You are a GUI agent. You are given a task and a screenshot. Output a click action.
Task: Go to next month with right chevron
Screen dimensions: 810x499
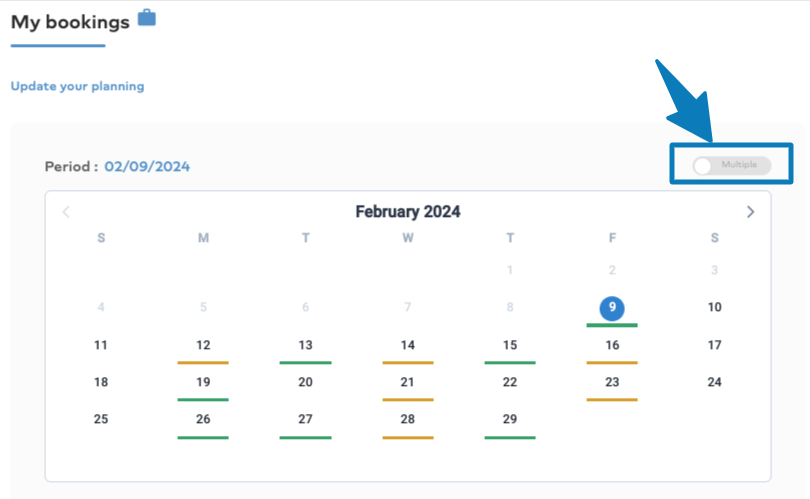pos(750,212)
